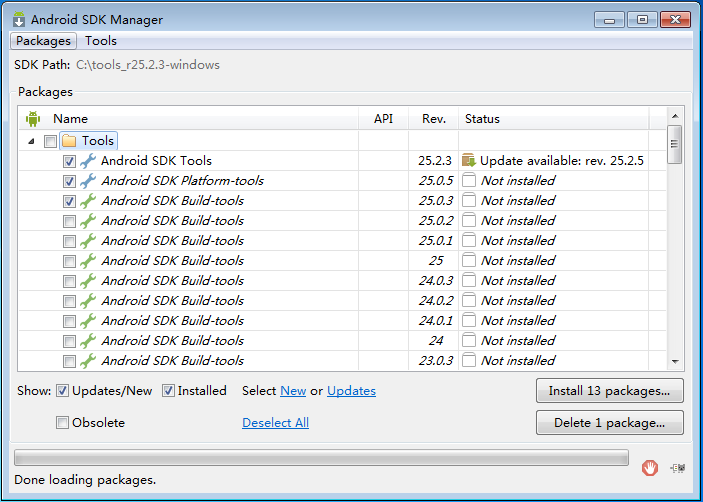The image size is (703, 502).
Task: Click the Tools folder icon
Action: 69,141
